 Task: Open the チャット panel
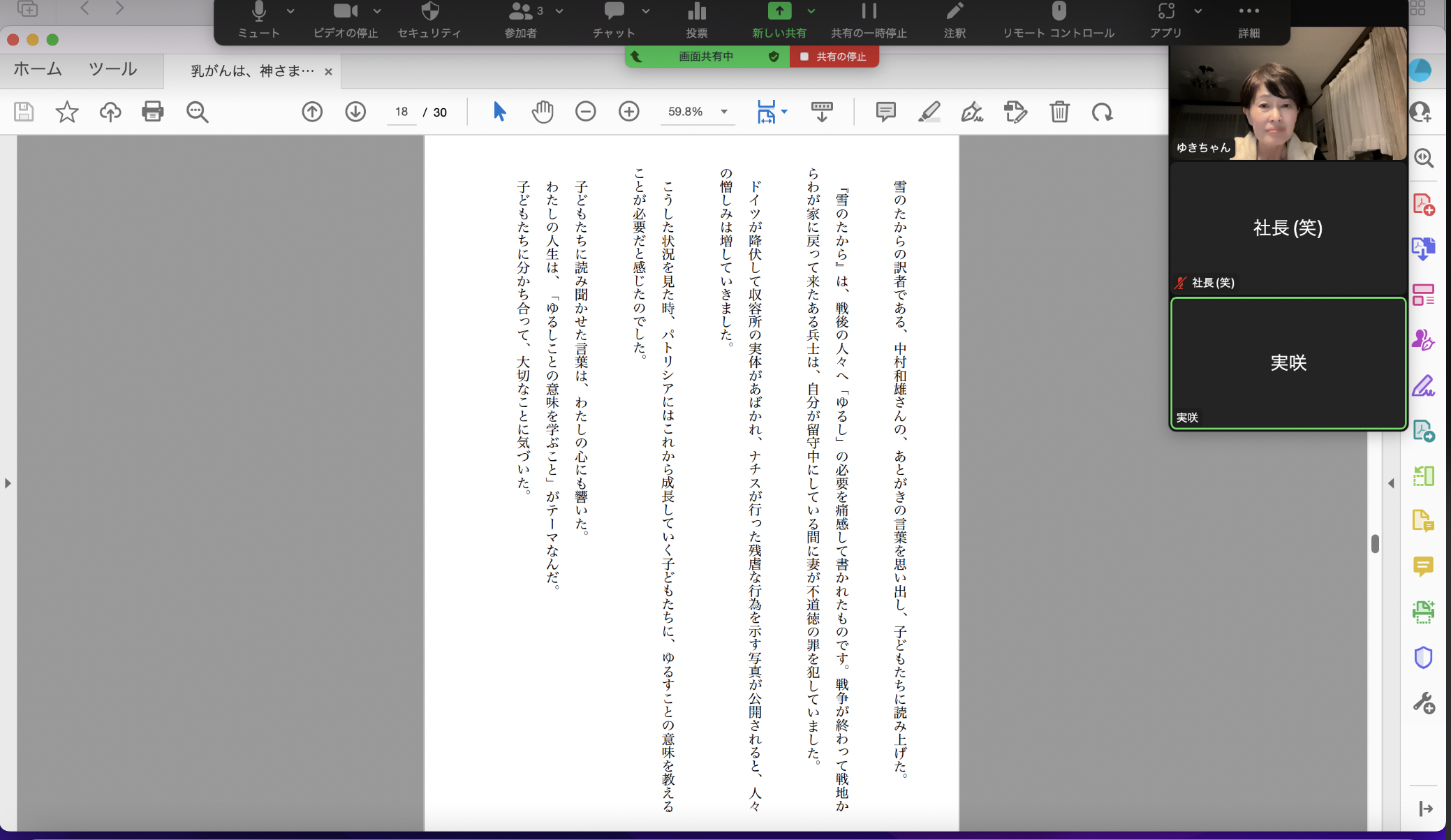click(x=614, y=20)
